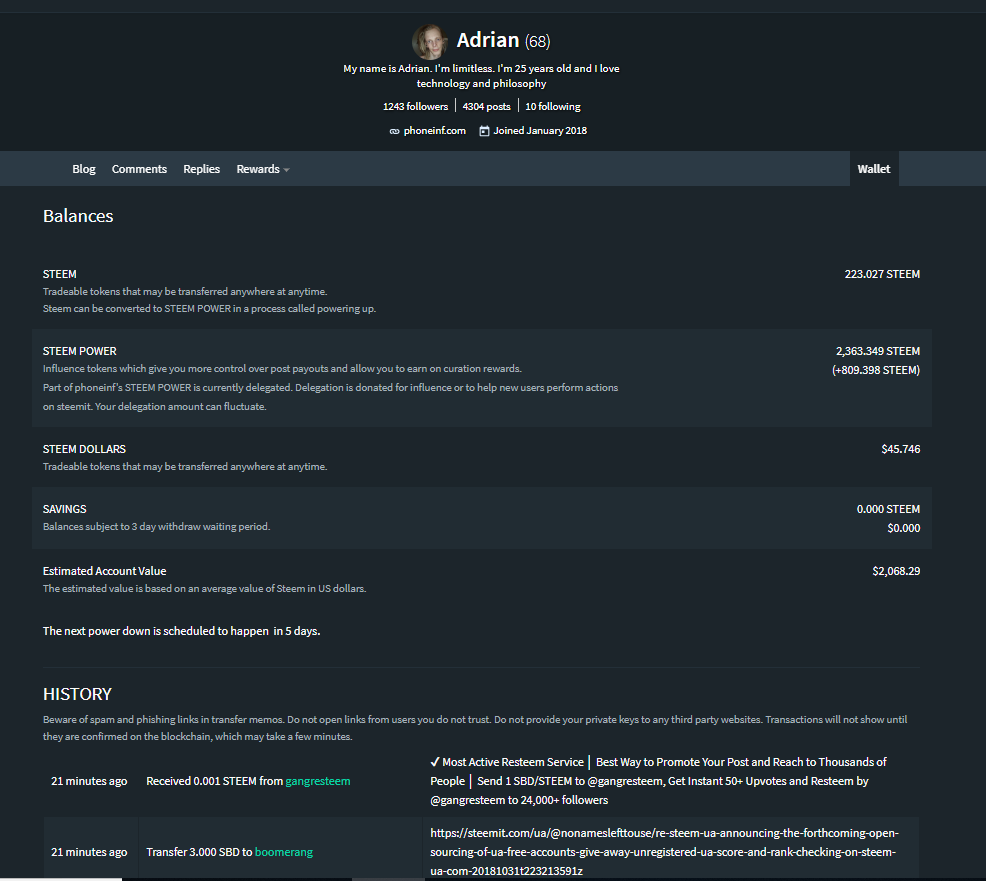This screenshot has height=881, width=986.
Task: Click the Adrian profile name heading
Action: 488,40
